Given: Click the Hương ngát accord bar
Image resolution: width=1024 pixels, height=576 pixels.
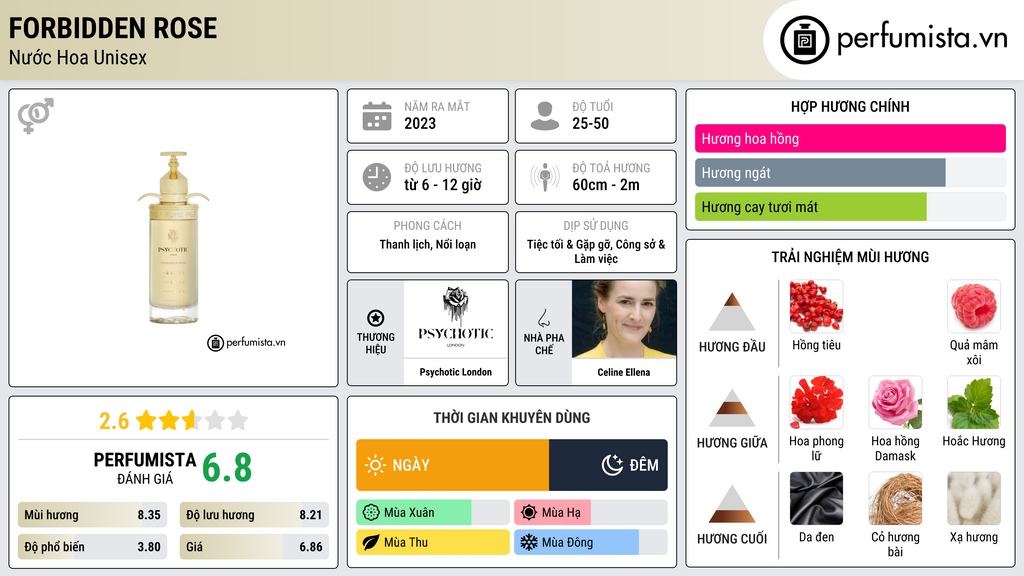Looking at the screenshot, I should pos(850,173).
